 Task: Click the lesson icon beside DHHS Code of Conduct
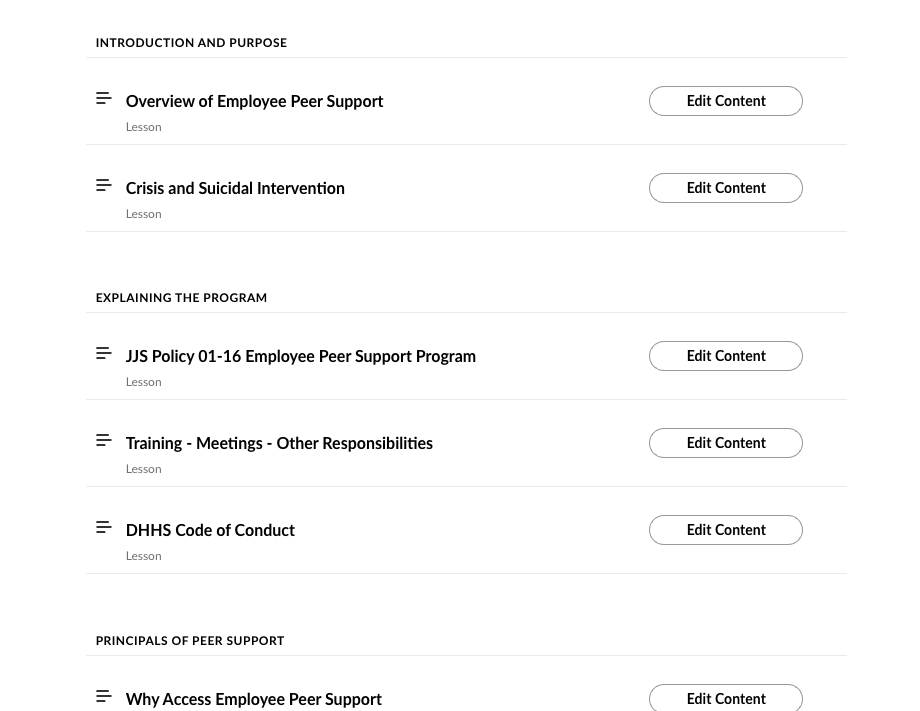104,527
